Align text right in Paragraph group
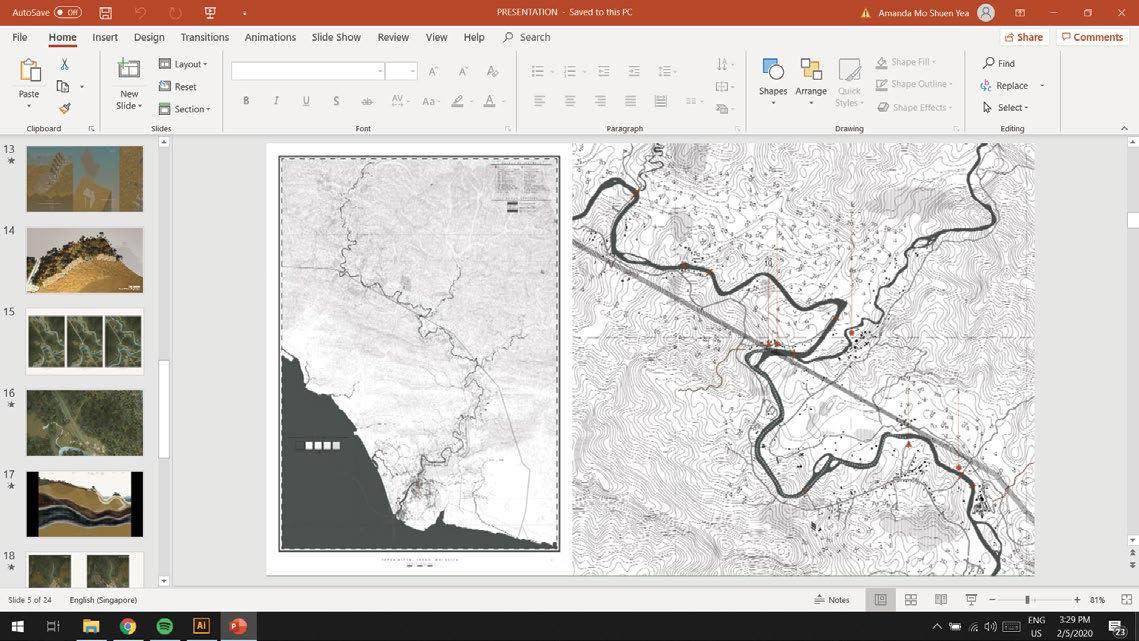Viewport: 1139px width, 641px height. click(600, 101)
